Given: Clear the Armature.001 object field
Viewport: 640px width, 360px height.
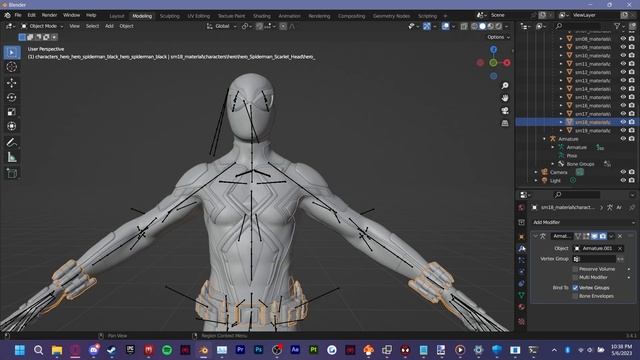Looking at the screenshot, I should 620,248.
